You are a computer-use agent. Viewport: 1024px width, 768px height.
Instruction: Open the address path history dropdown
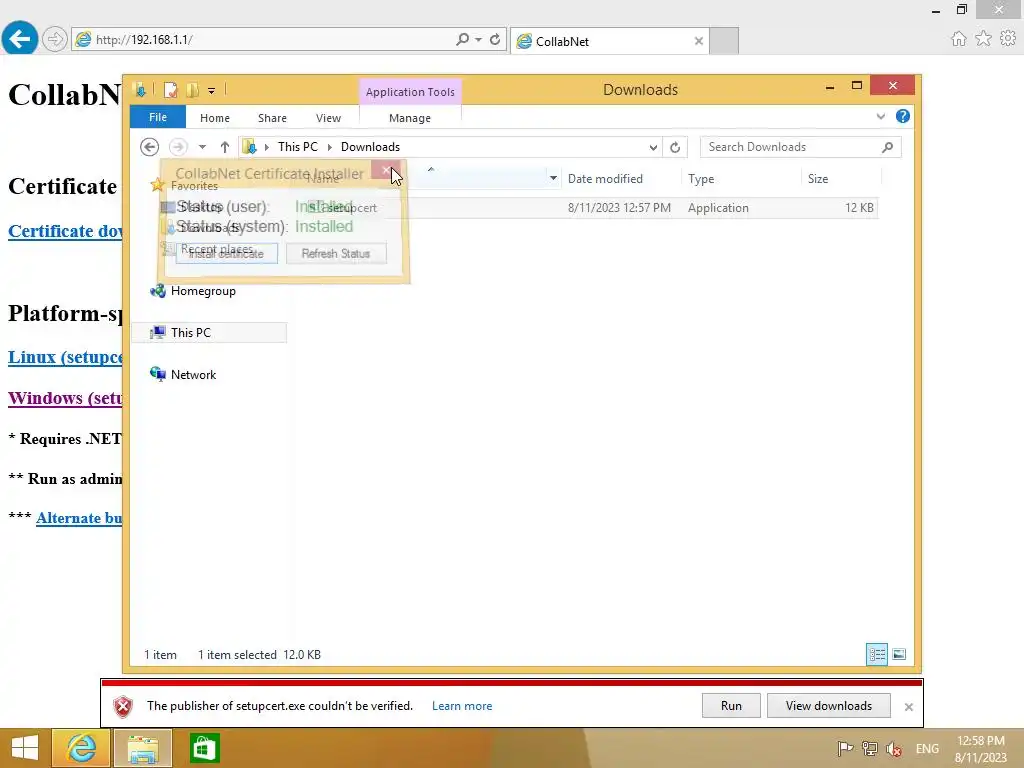(x=653, y=147)
